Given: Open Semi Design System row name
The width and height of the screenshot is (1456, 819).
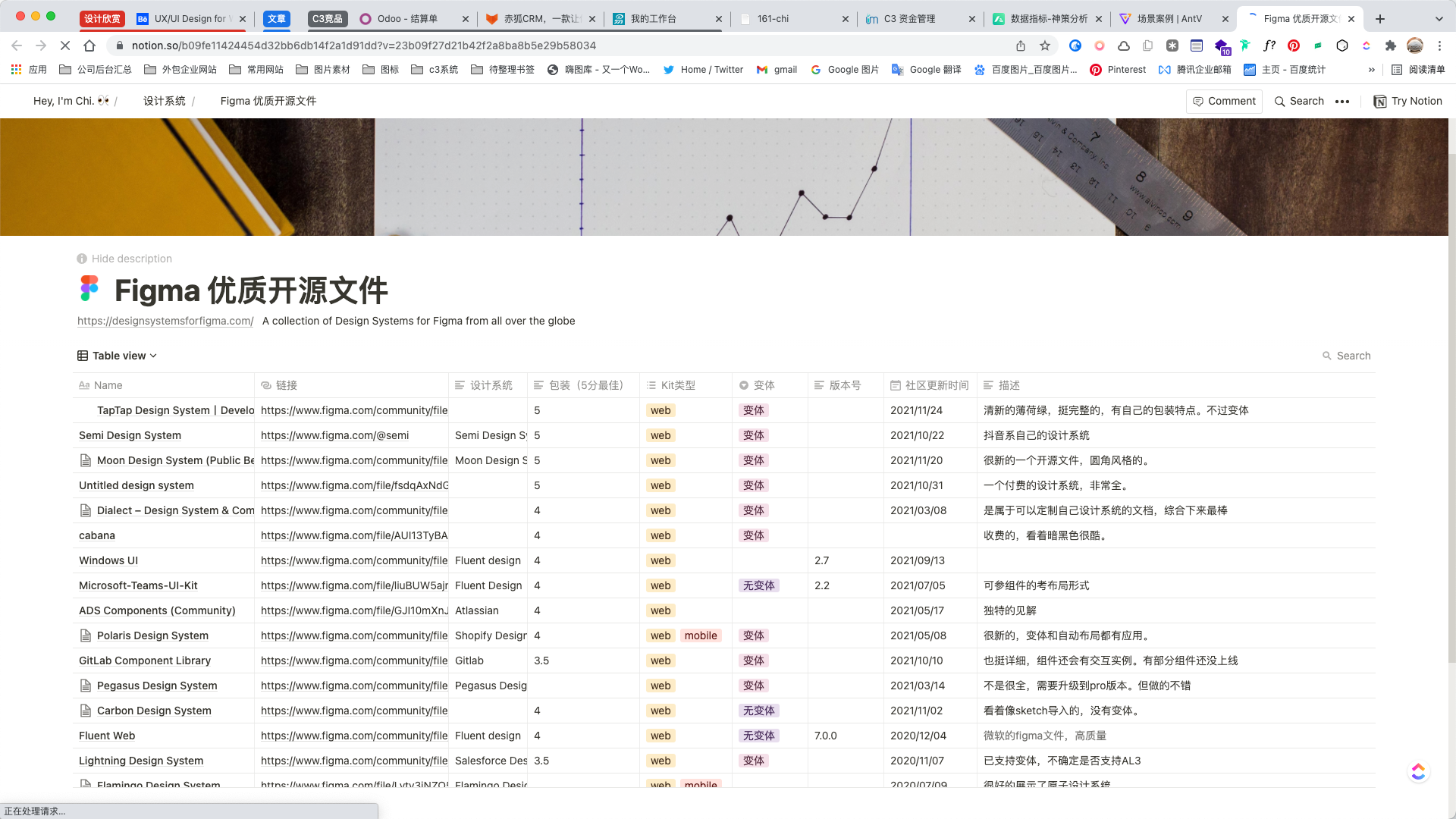Looking at the screenshot, I should pos(130,435).
